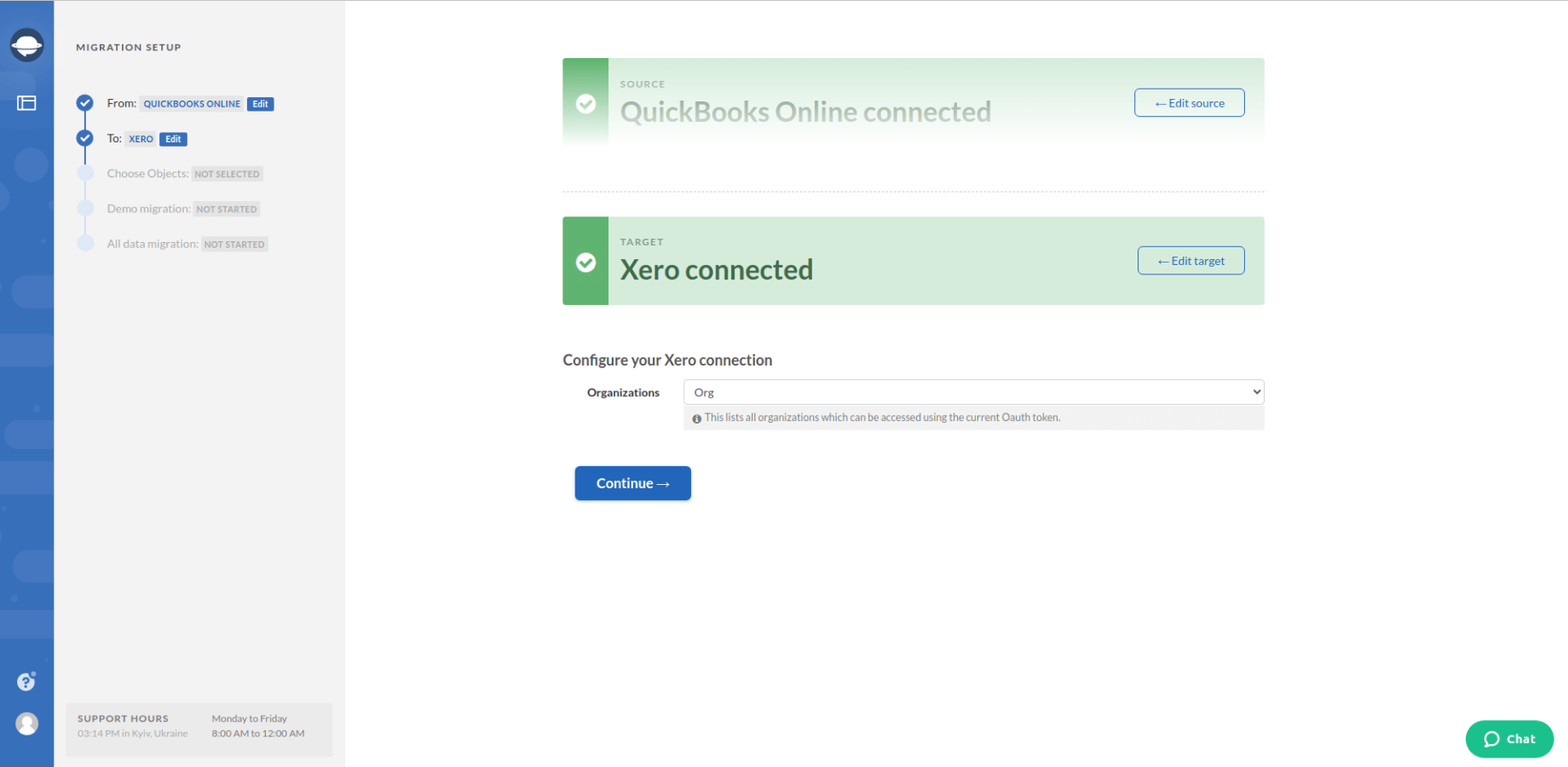The width and height of the screenshot is (1568, 767).
Task: Click the 8:00 AM to 12:00 AM text
Action: click(x=258, y=734)
